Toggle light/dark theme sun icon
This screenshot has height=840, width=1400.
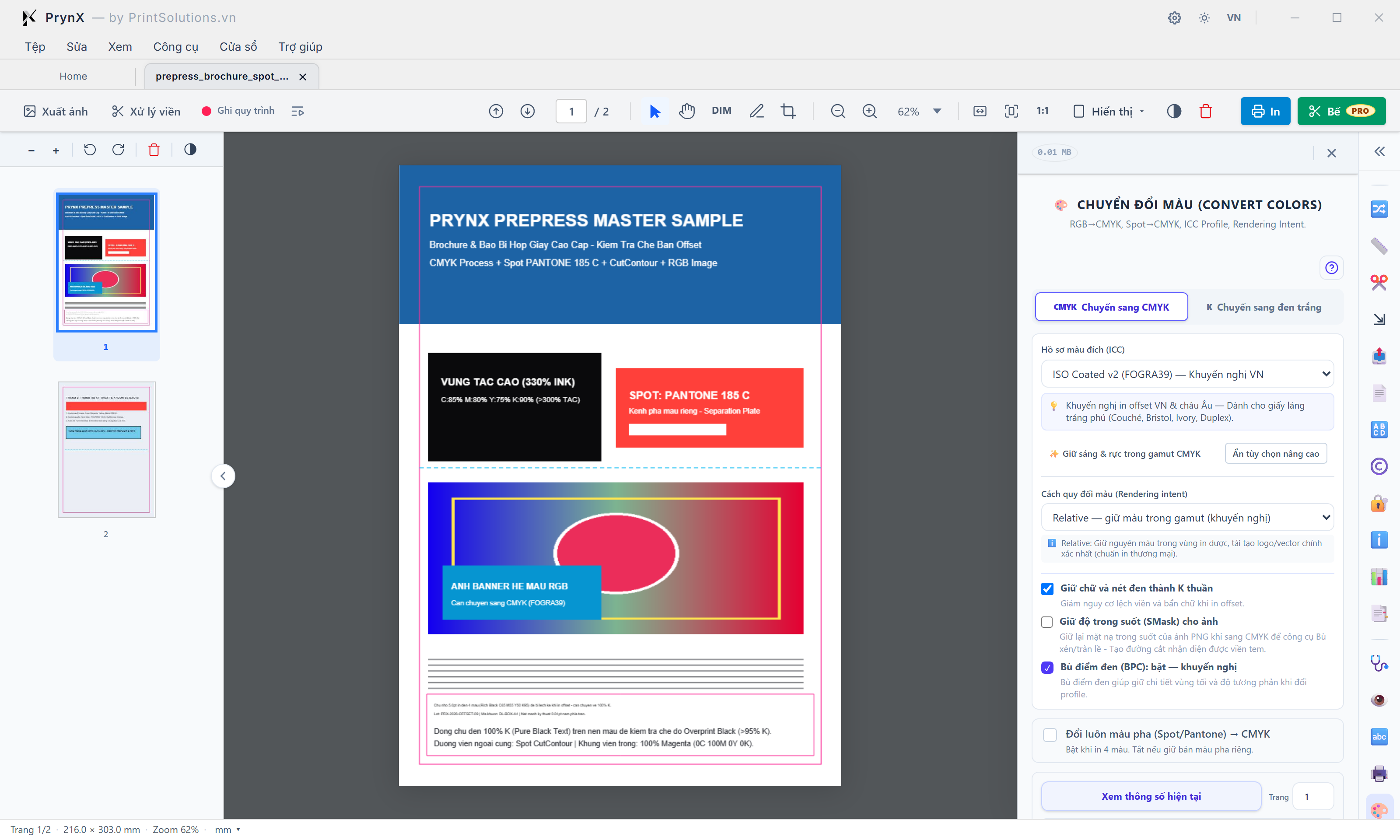(1204, 17)
